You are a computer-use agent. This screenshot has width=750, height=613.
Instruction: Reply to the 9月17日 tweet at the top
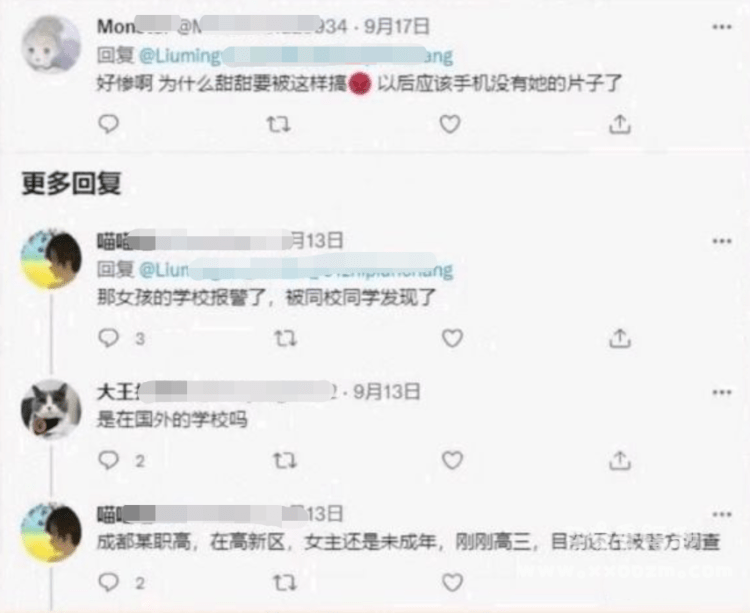pyautogui.click(x=109, y=124)
